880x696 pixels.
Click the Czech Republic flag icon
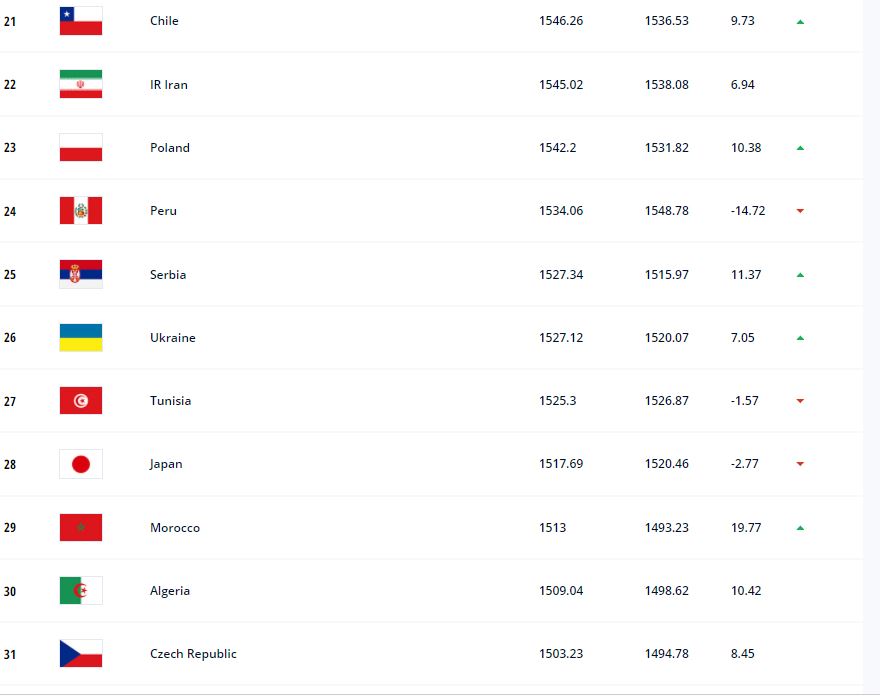(81, 654)
